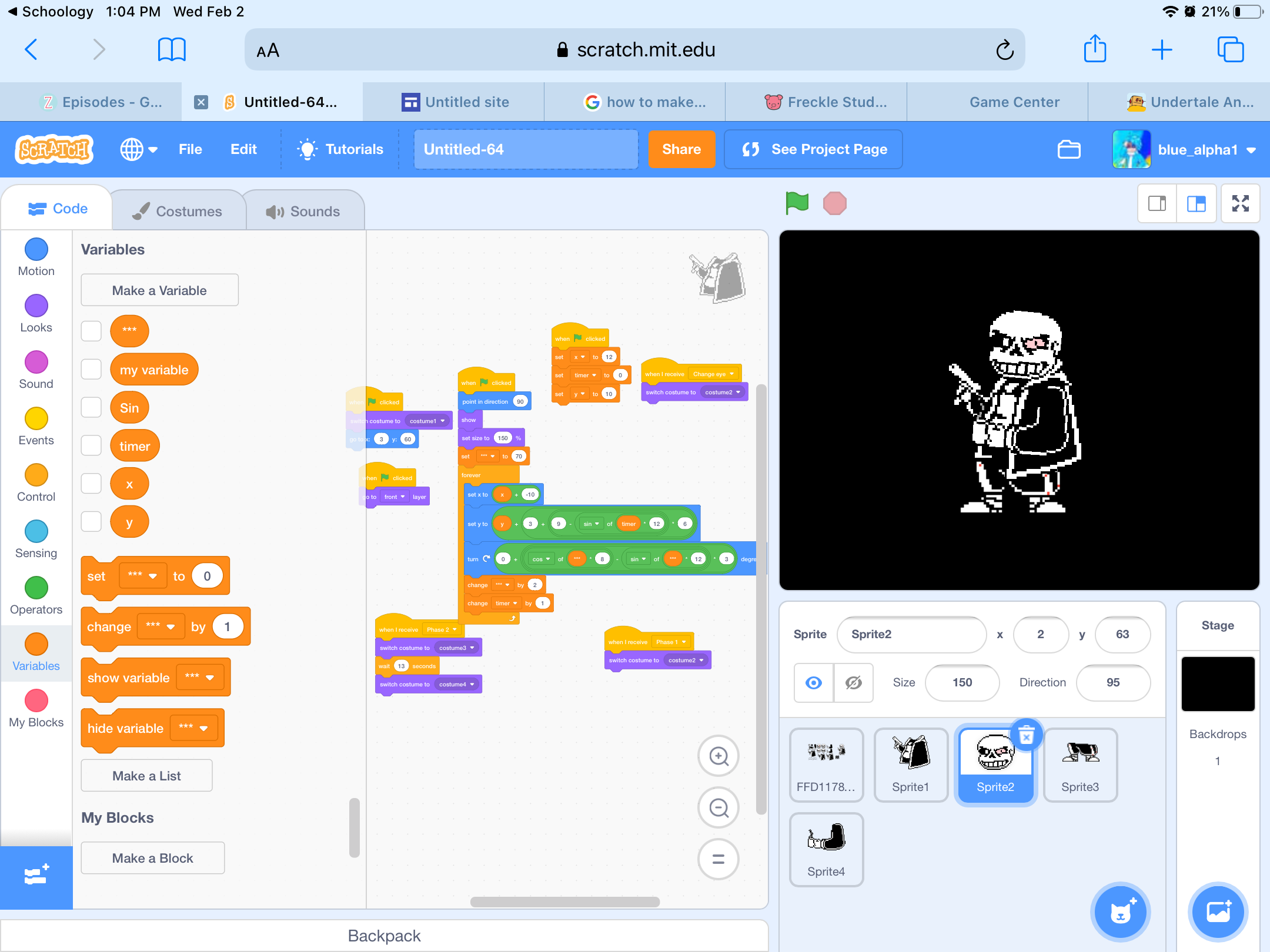
Task: Enable the stage display checkbox for my variable
Action: (91, 369)
